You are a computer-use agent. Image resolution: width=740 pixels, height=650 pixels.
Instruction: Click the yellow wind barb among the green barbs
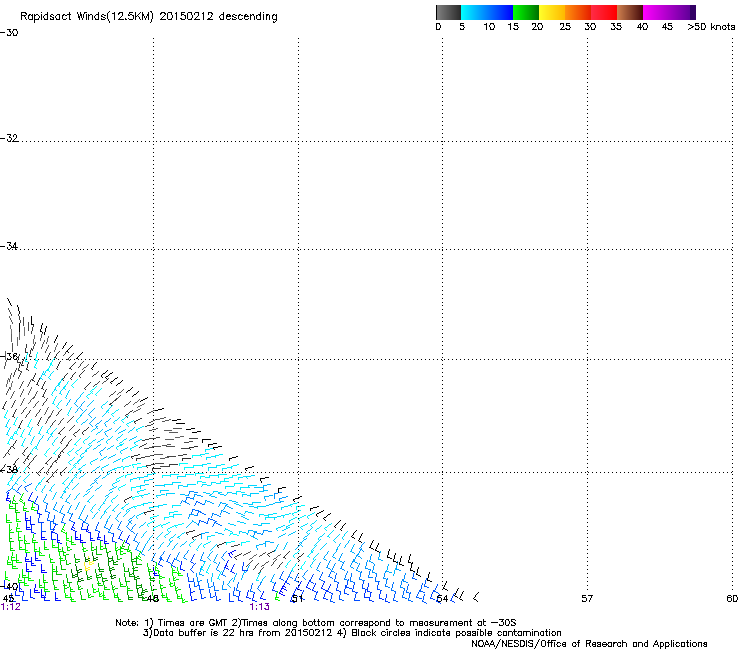88,565
